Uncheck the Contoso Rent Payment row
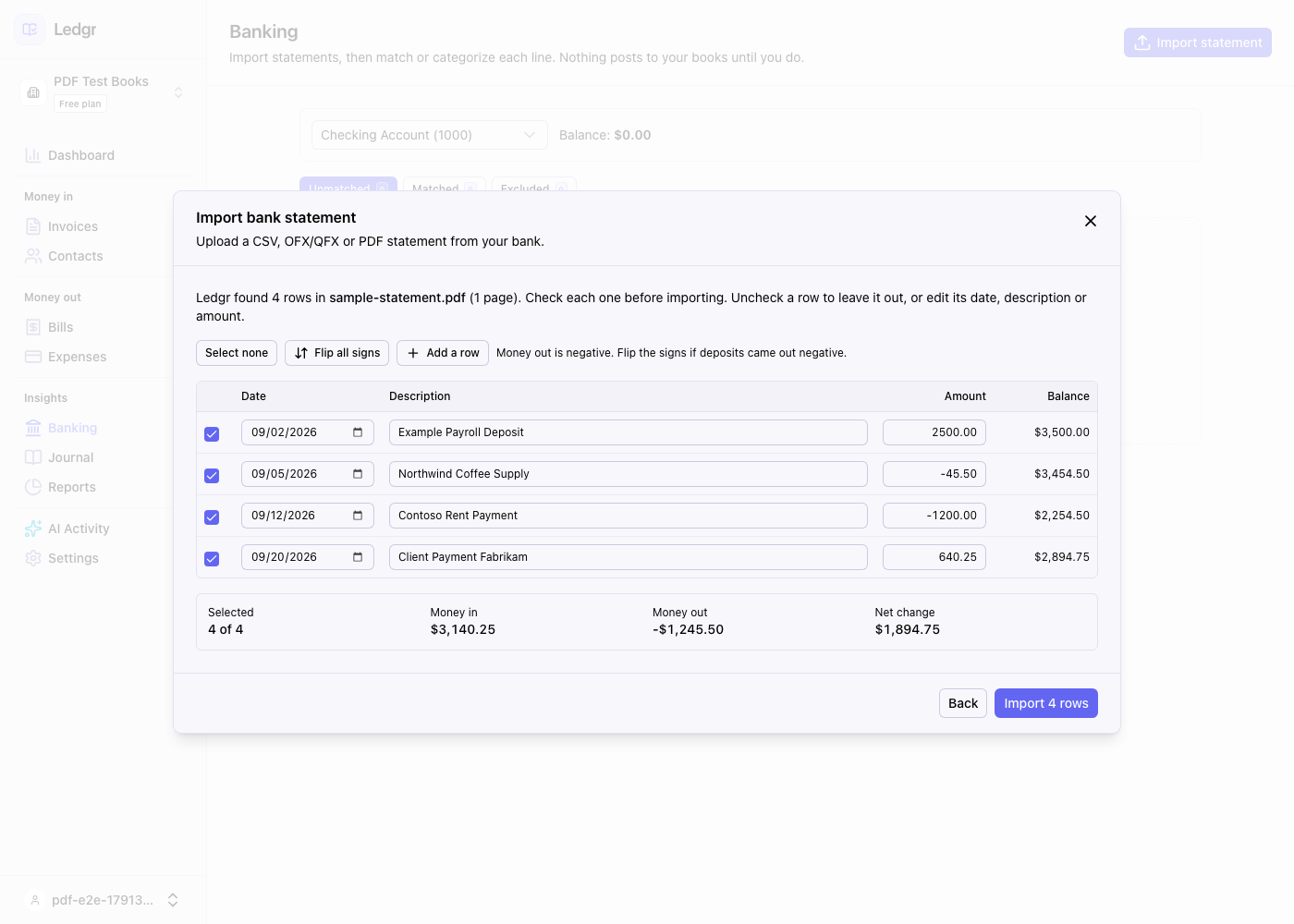 click(212, 517)
